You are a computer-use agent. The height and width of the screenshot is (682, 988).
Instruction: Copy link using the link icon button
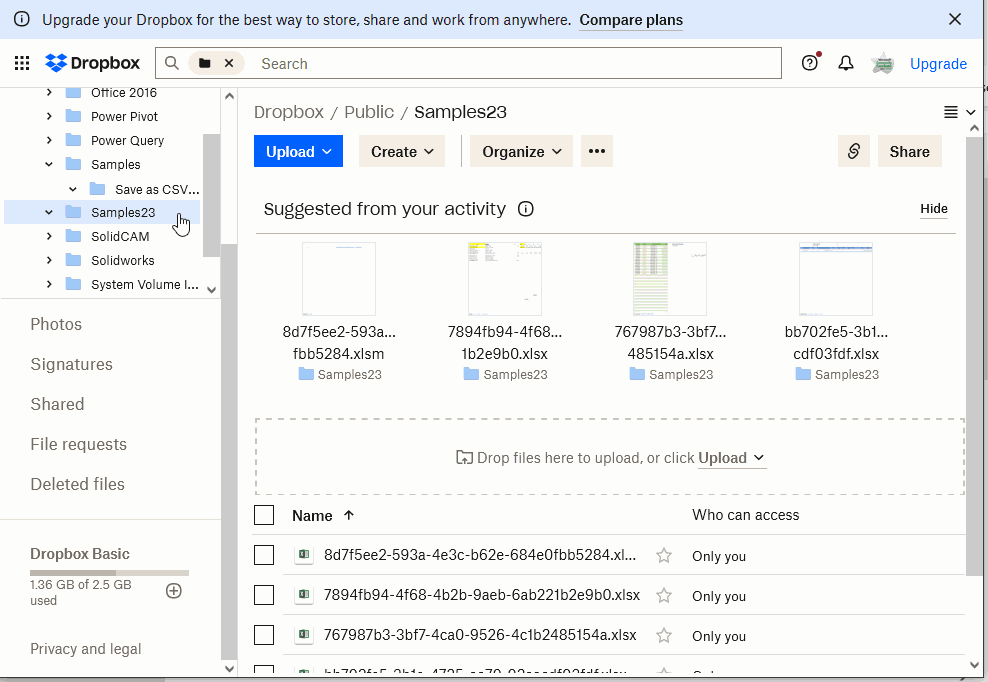tap(854, 151)
